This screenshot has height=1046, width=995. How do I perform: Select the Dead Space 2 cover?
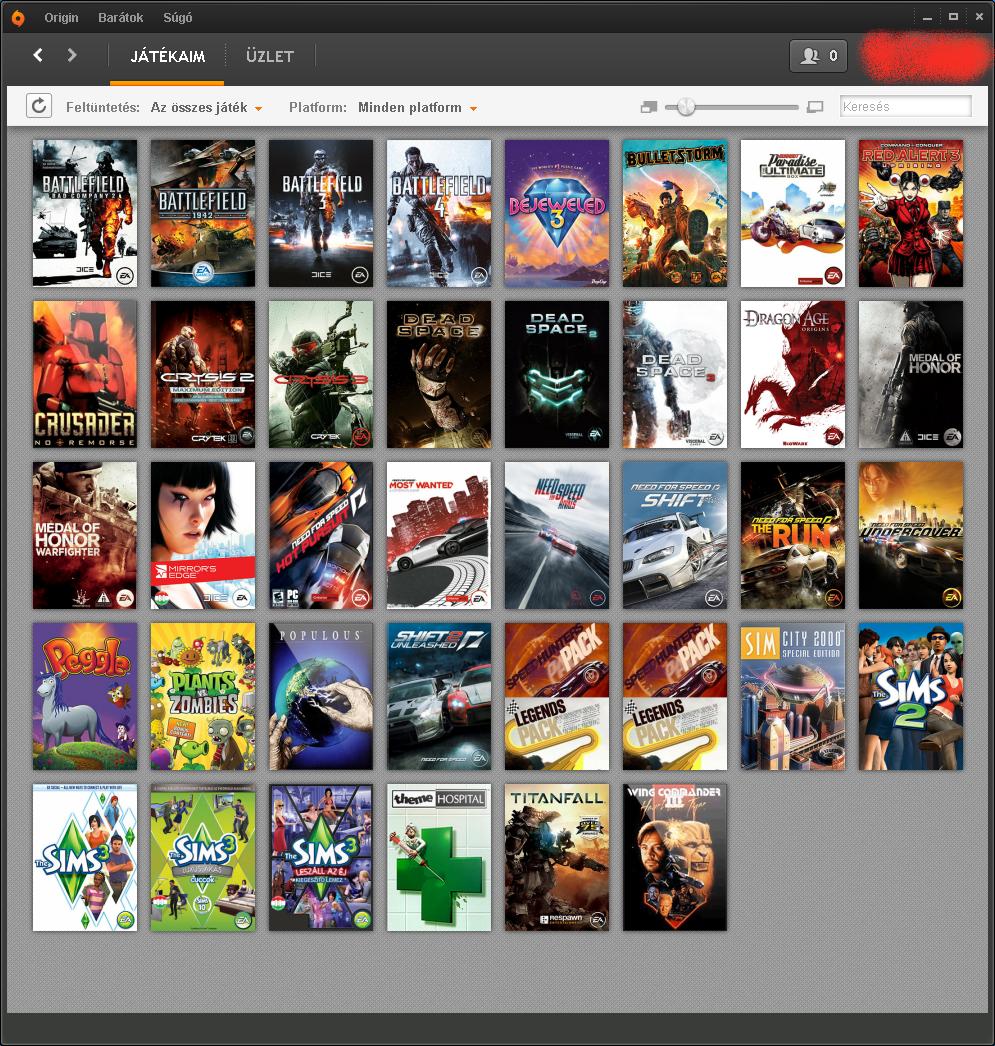click(x=557, y=374)
